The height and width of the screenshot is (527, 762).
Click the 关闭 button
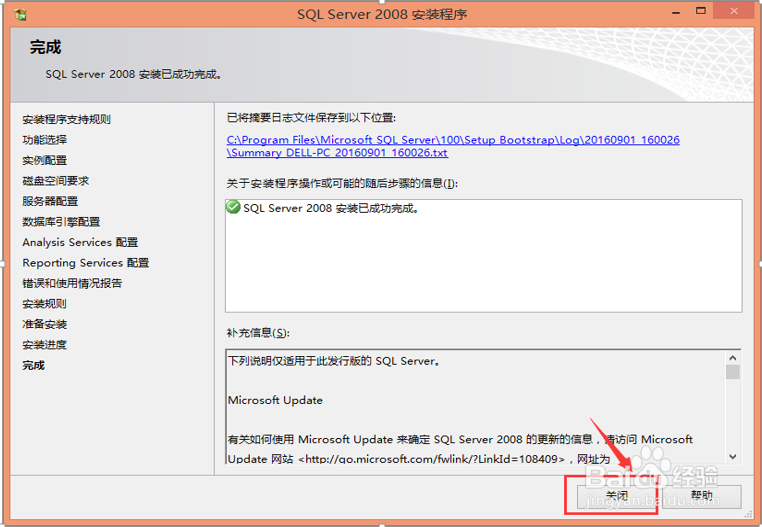[616, 496]
